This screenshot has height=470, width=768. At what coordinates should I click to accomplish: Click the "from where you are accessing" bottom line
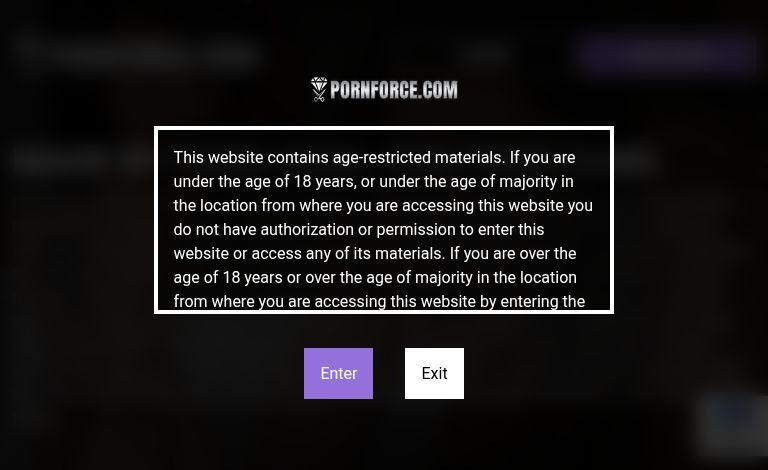379,301
